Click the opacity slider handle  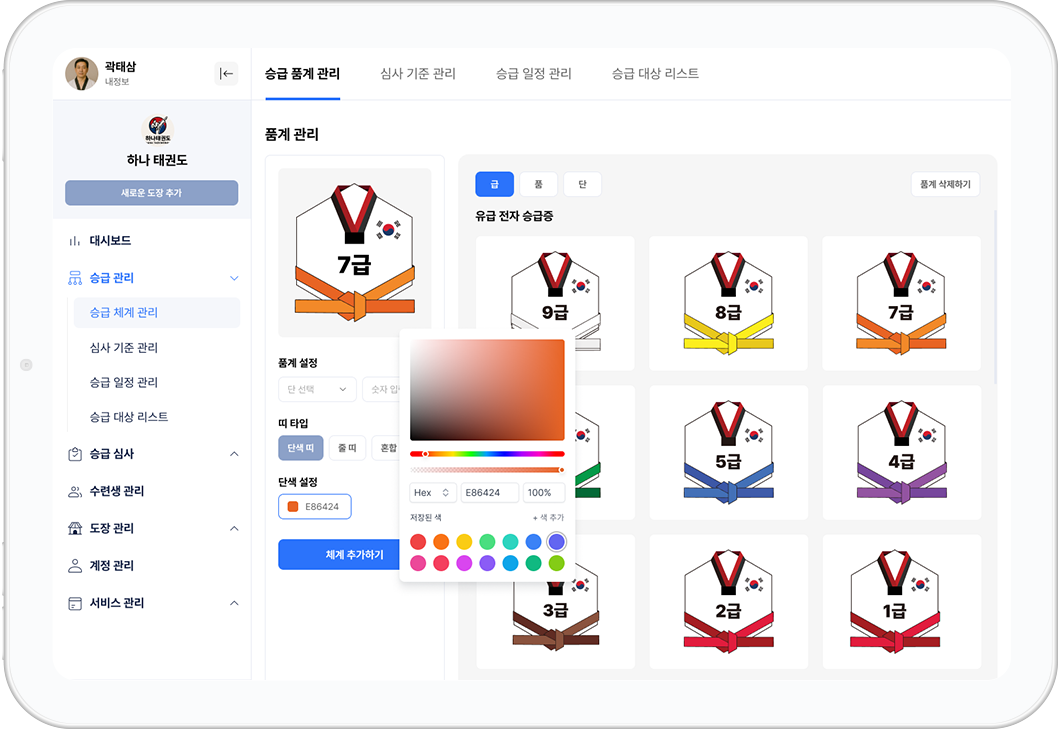(x=561, y=470)
